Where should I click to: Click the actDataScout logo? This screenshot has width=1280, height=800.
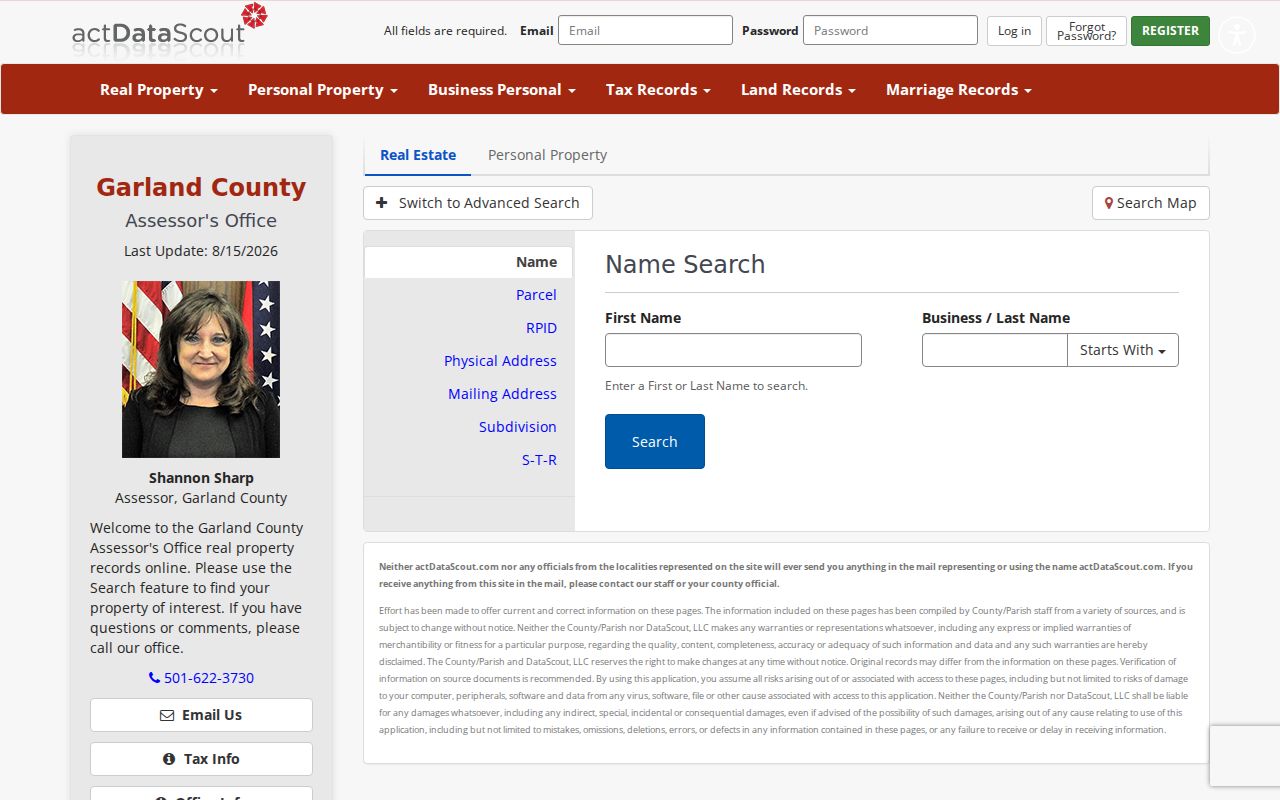[170, 30]
